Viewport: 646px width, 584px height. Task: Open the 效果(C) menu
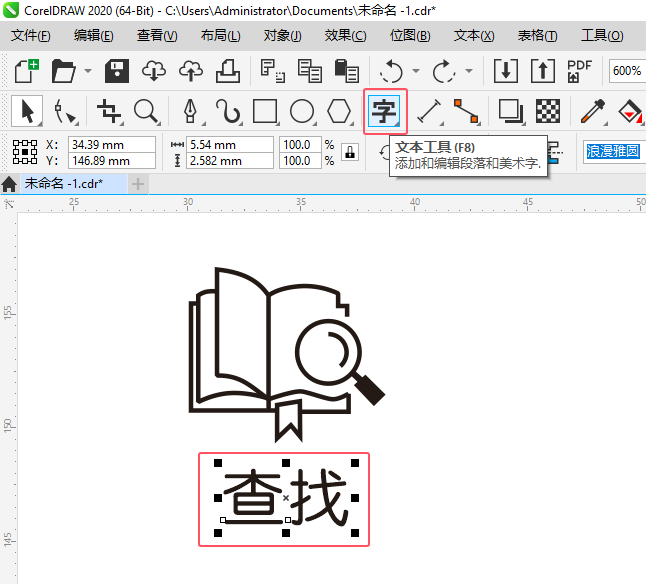[345, 36]
